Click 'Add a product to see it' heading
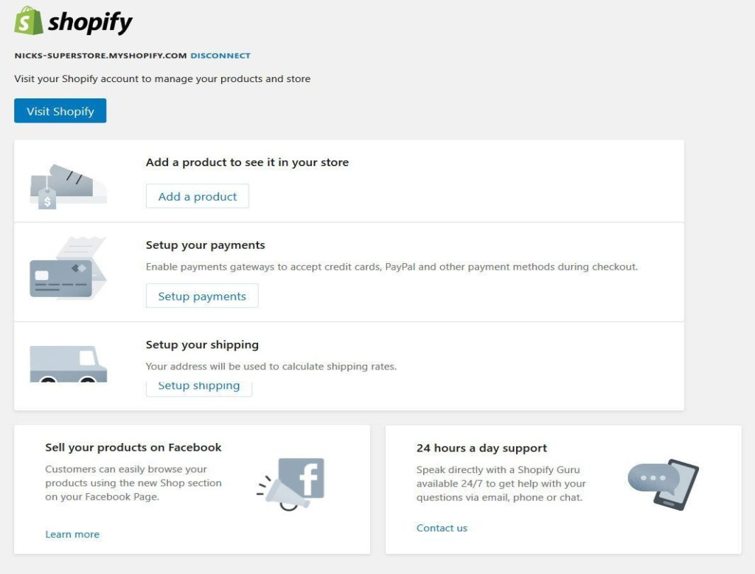The width and height of the screenshot is (755, 574). pos(247,162)
